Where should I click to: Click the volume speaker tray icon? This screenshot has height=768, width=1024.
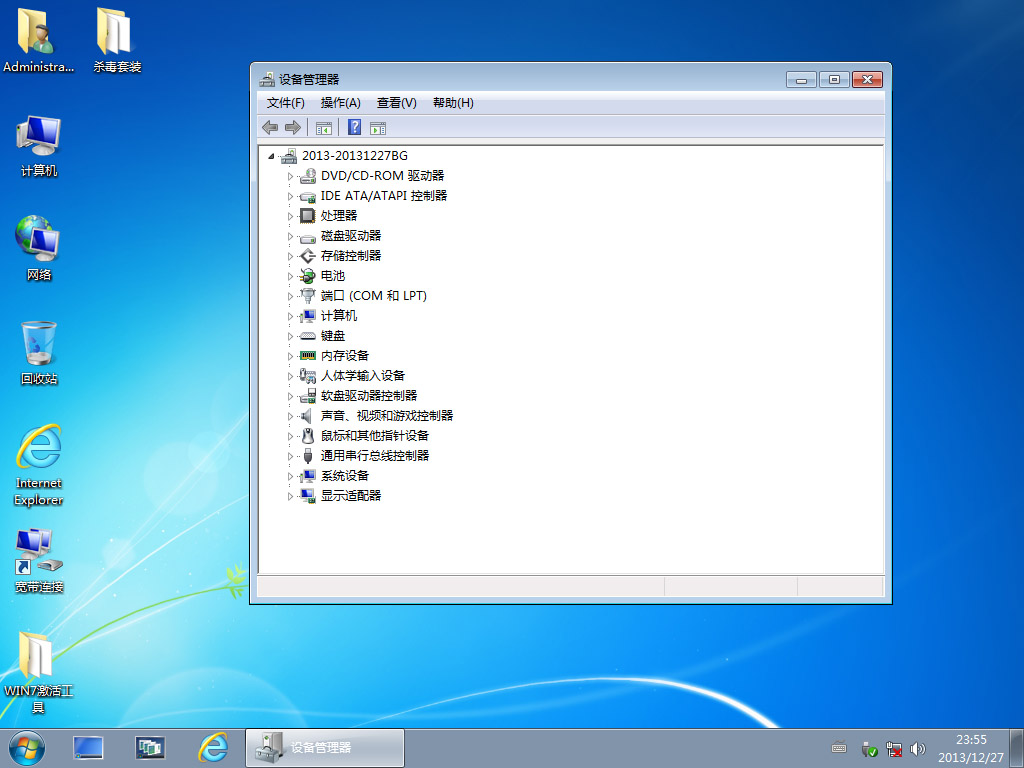click(x=918, y=749)
